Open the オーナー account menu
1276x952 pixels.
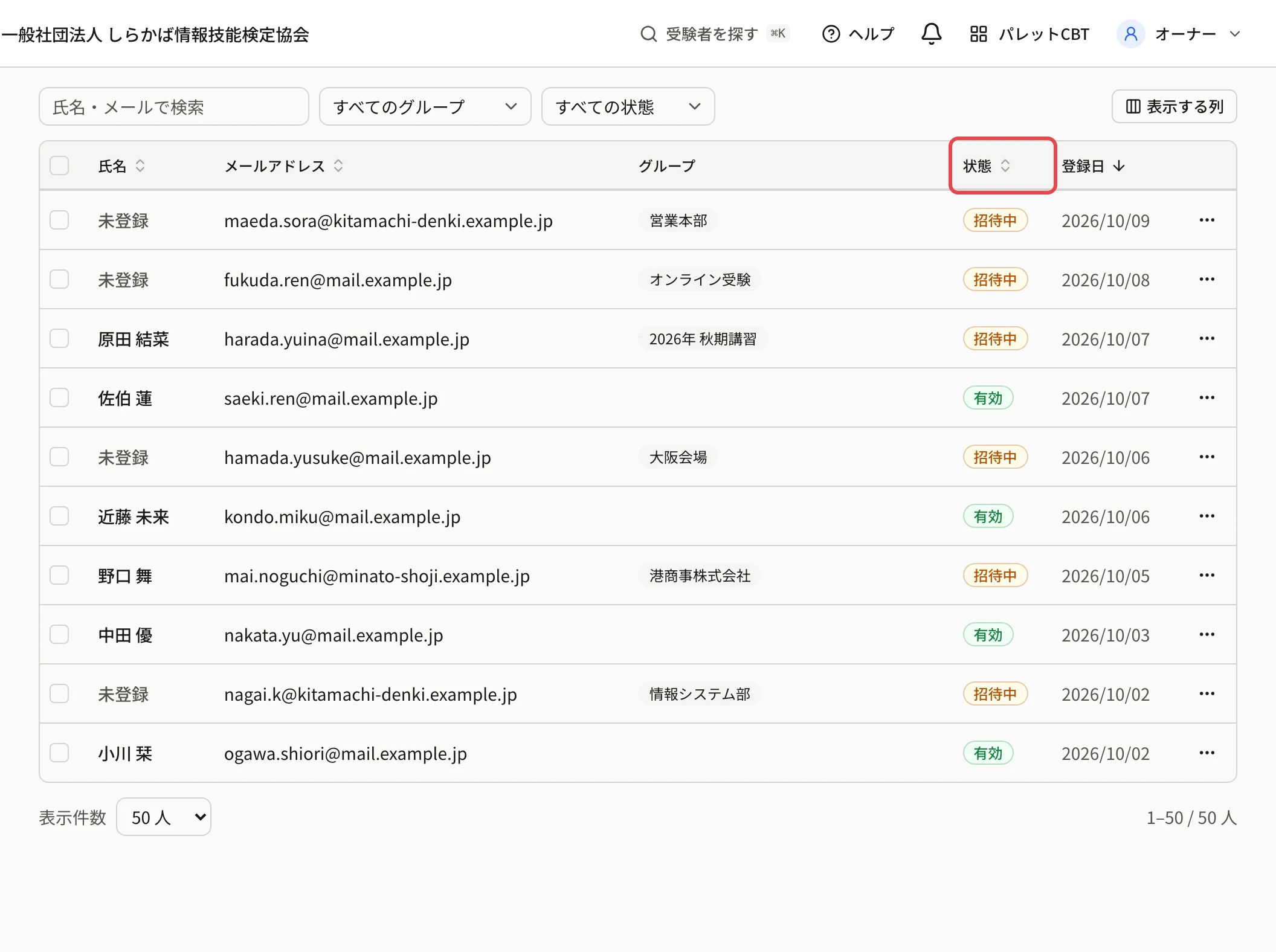tap(1179, 34)
